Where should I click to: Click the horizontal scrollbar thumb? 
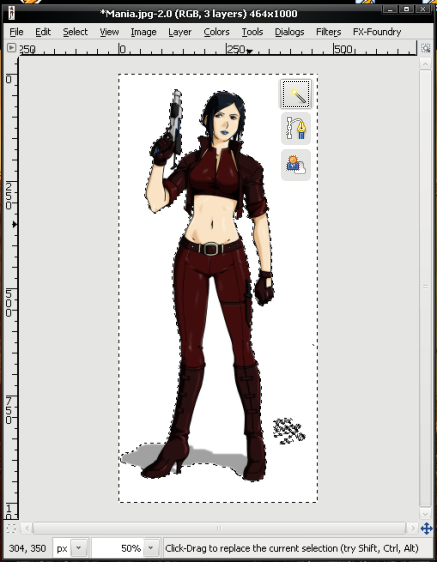[x=219, y=528]
